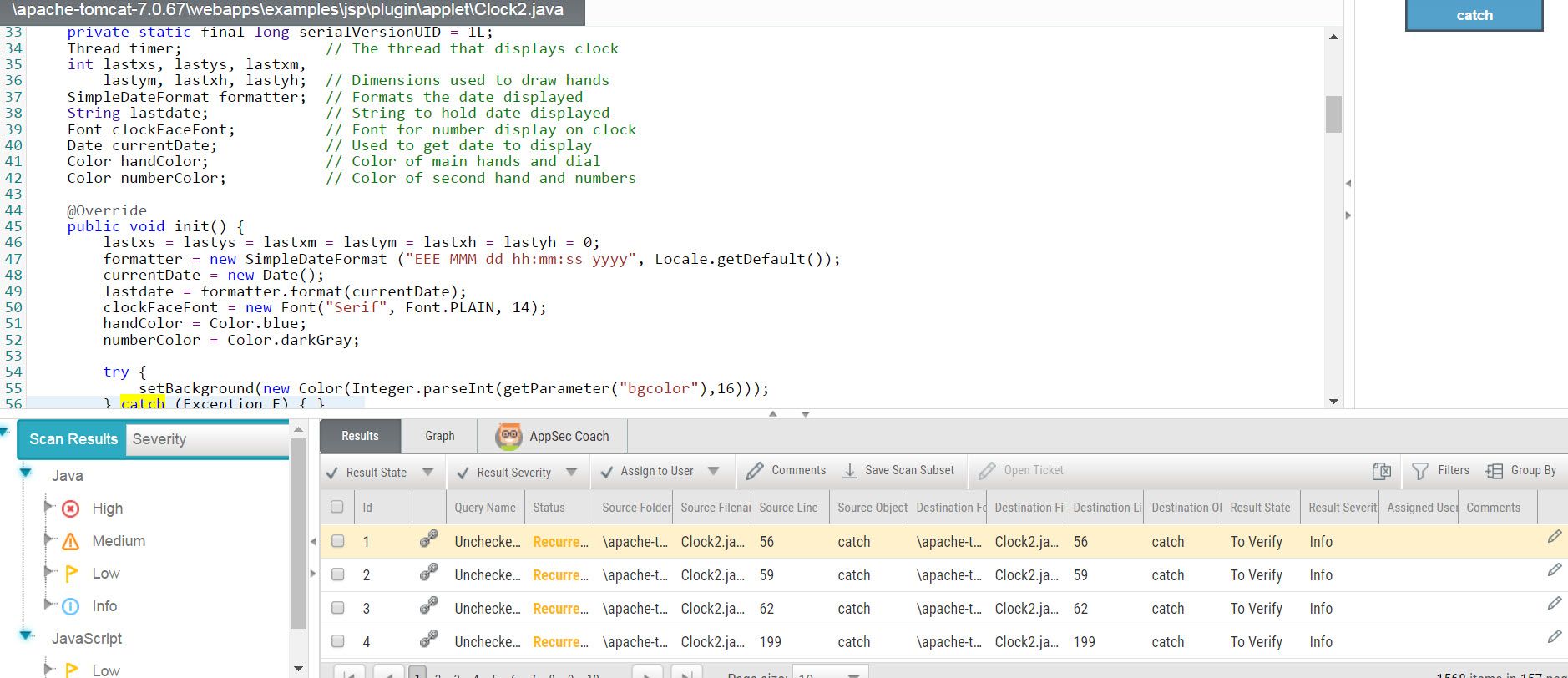This screenshot has height=678, width=1568.
Task: Check the checkbox for result row 2
Action: [337, 574]
